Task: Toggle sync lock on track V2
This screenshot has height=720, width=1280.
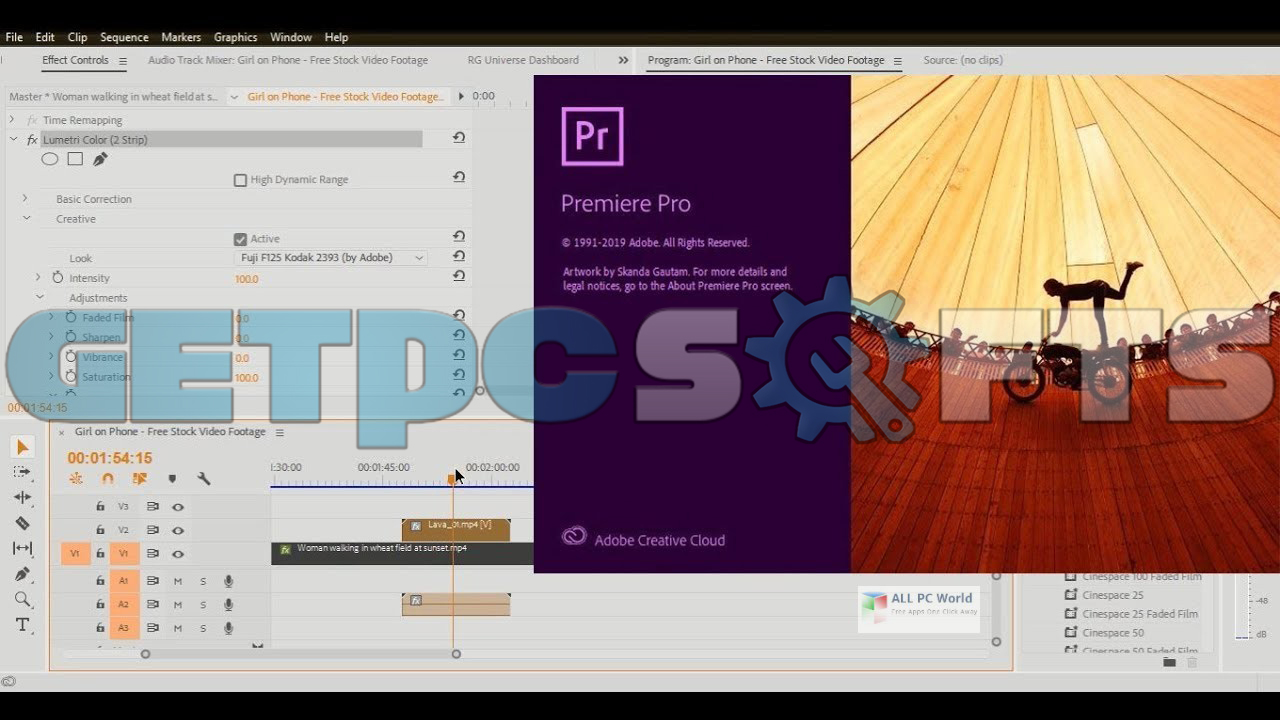Action: coord(153,531)
